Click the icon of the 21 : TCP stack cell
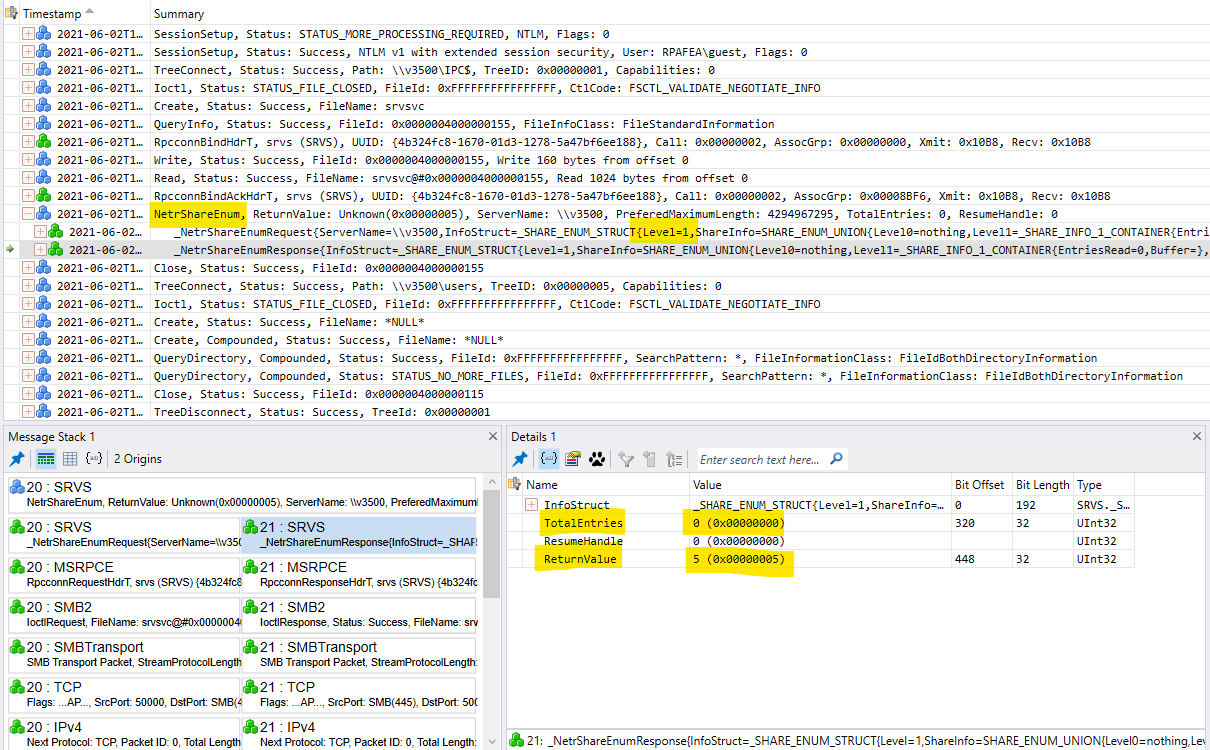 tap(250, 687)
